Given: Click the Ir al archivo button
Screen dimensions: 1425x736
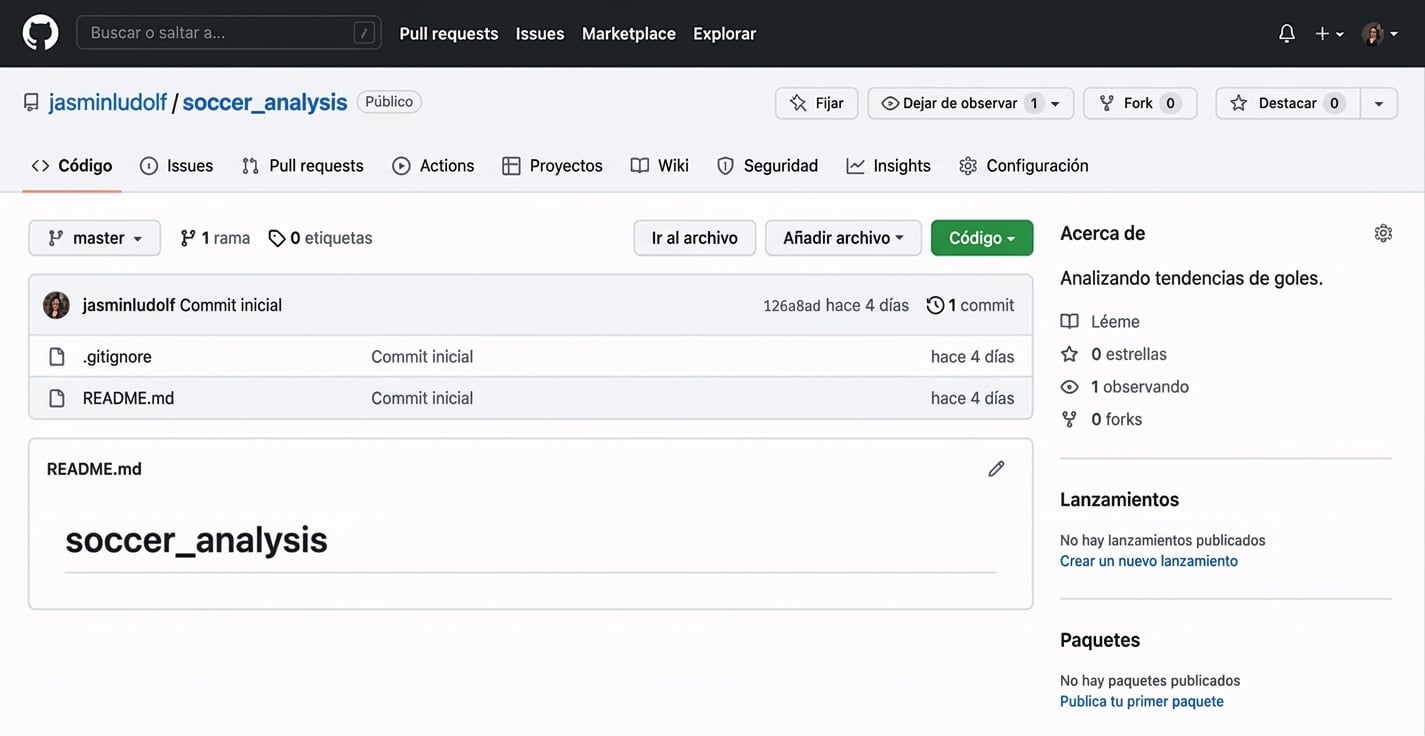Looking at the screenshot, I should (x=695, y=238).
